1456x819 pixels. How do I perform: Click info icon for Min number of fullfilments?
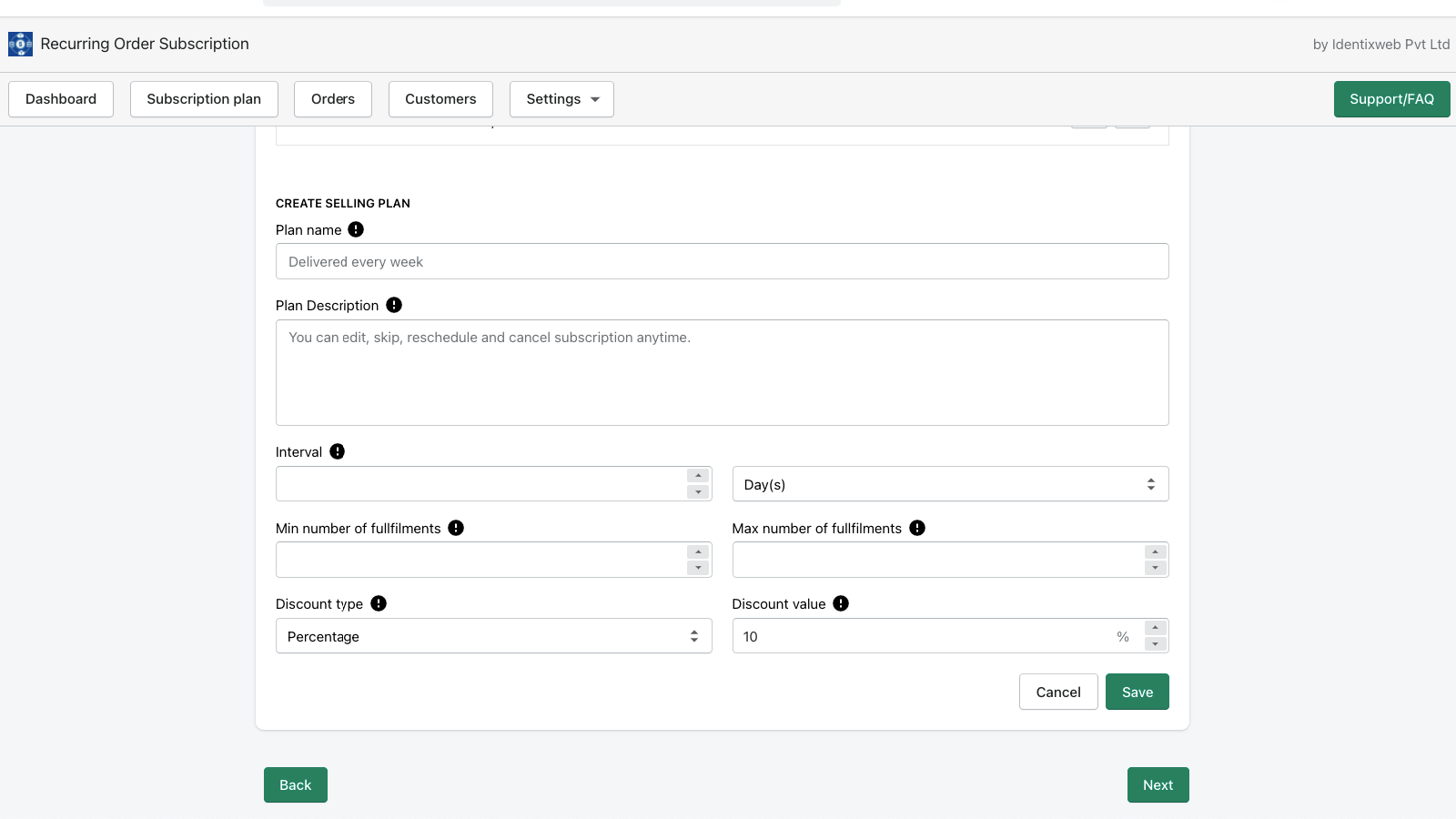(456, 528)
